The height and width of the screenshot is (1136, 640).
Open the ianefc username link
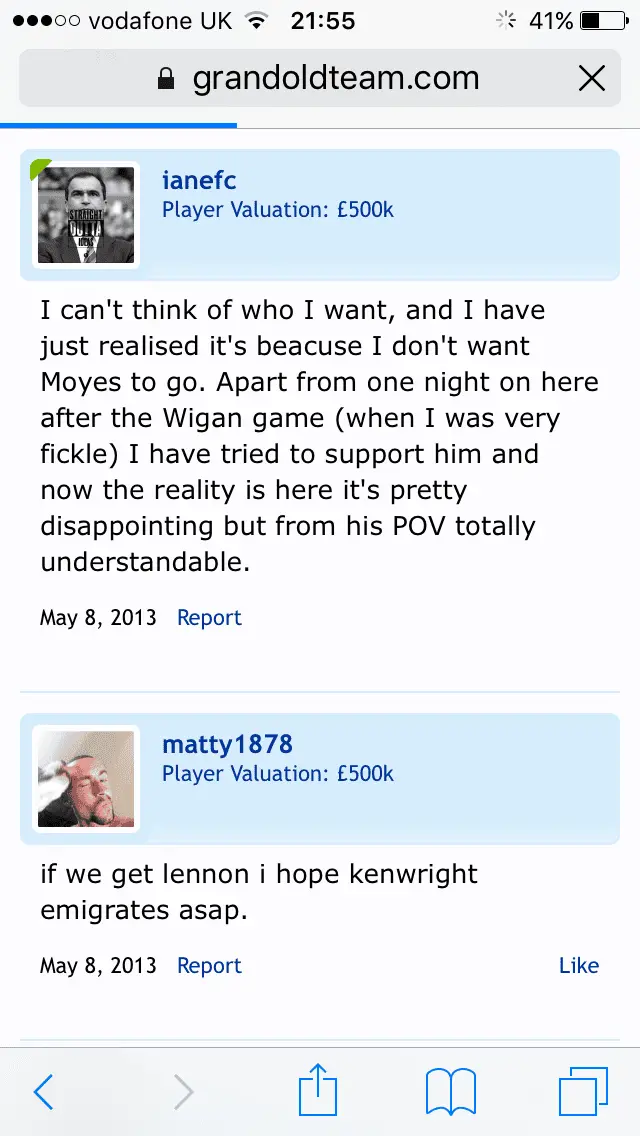(199, 181)
